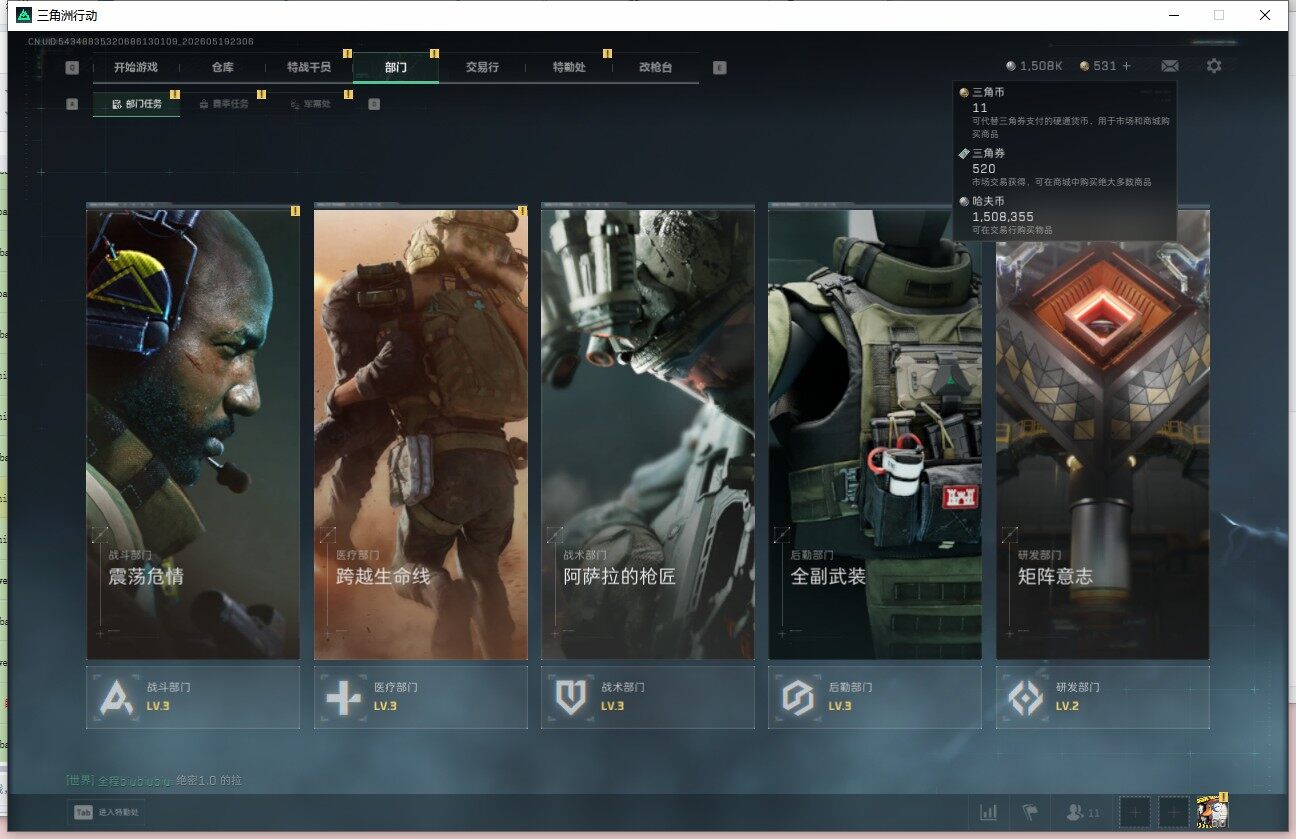Click the 战斗部门 LV.3 panel
This screenshot has width=1296, height=839.
(x=193, y=697)
